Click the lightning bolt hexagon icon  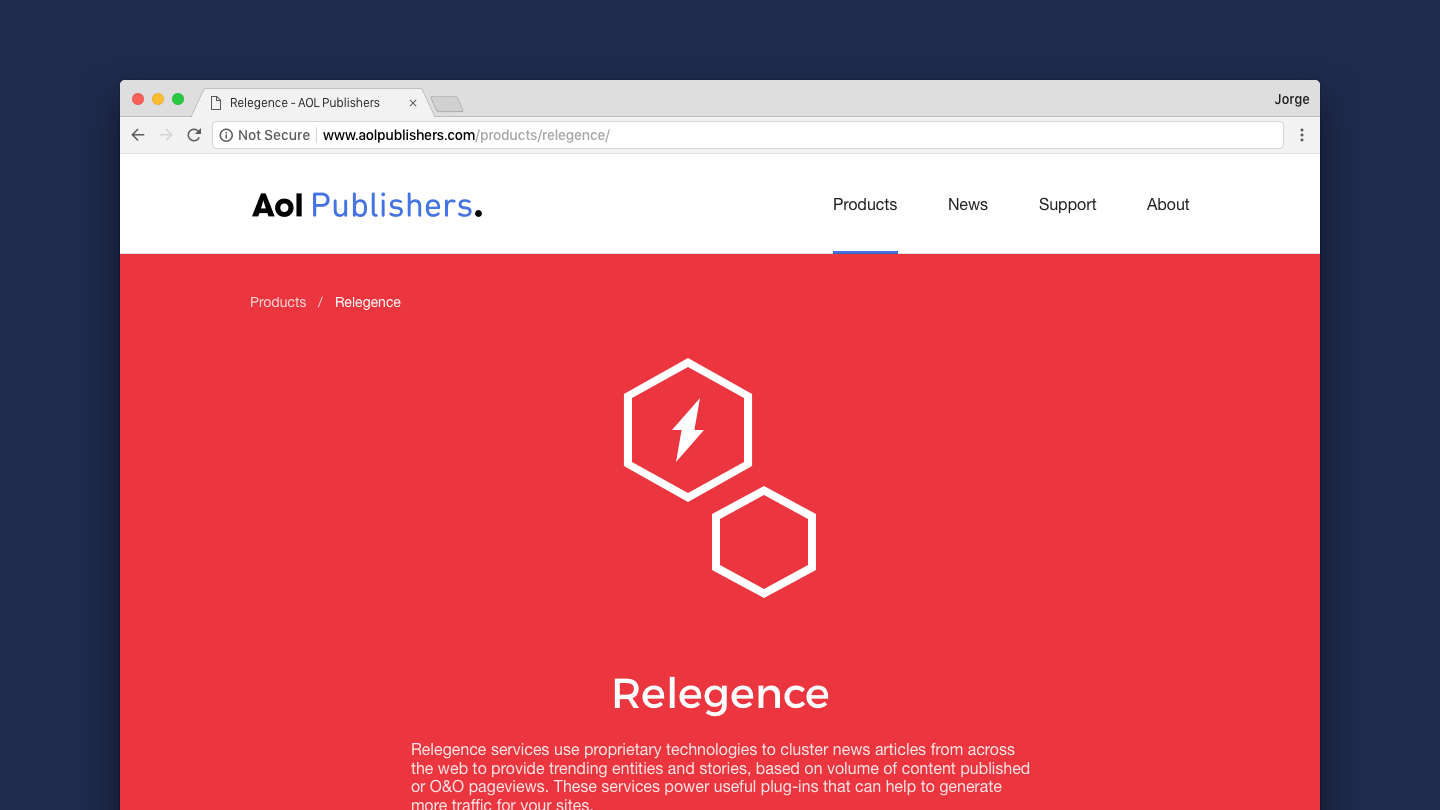pyautogui.click(x=688, y=429)
